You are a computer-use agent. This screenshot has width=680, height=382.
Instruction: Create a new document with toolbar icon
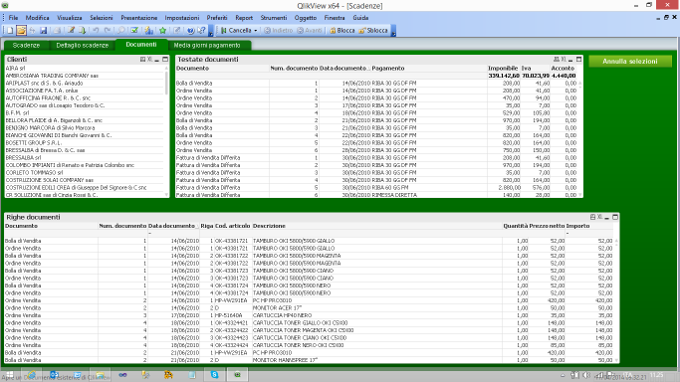pyautogui.click(x=10, y=31)
